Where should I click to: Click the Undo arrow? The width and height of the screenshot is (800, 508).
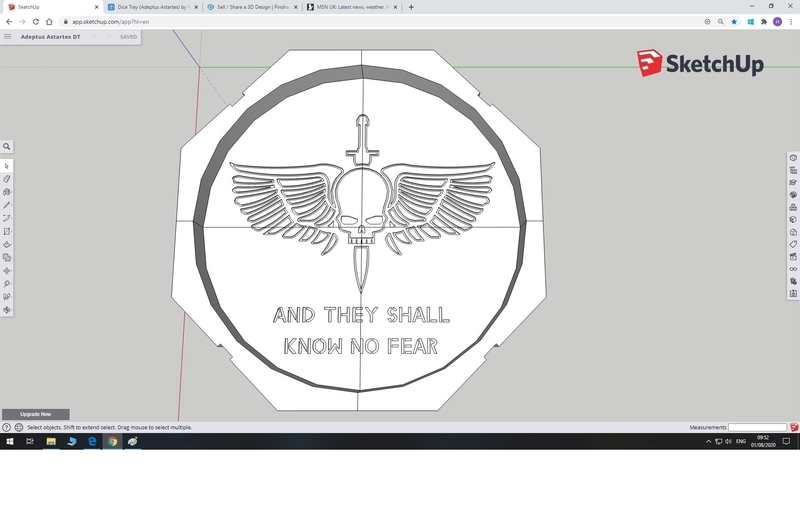click(94, 37)
